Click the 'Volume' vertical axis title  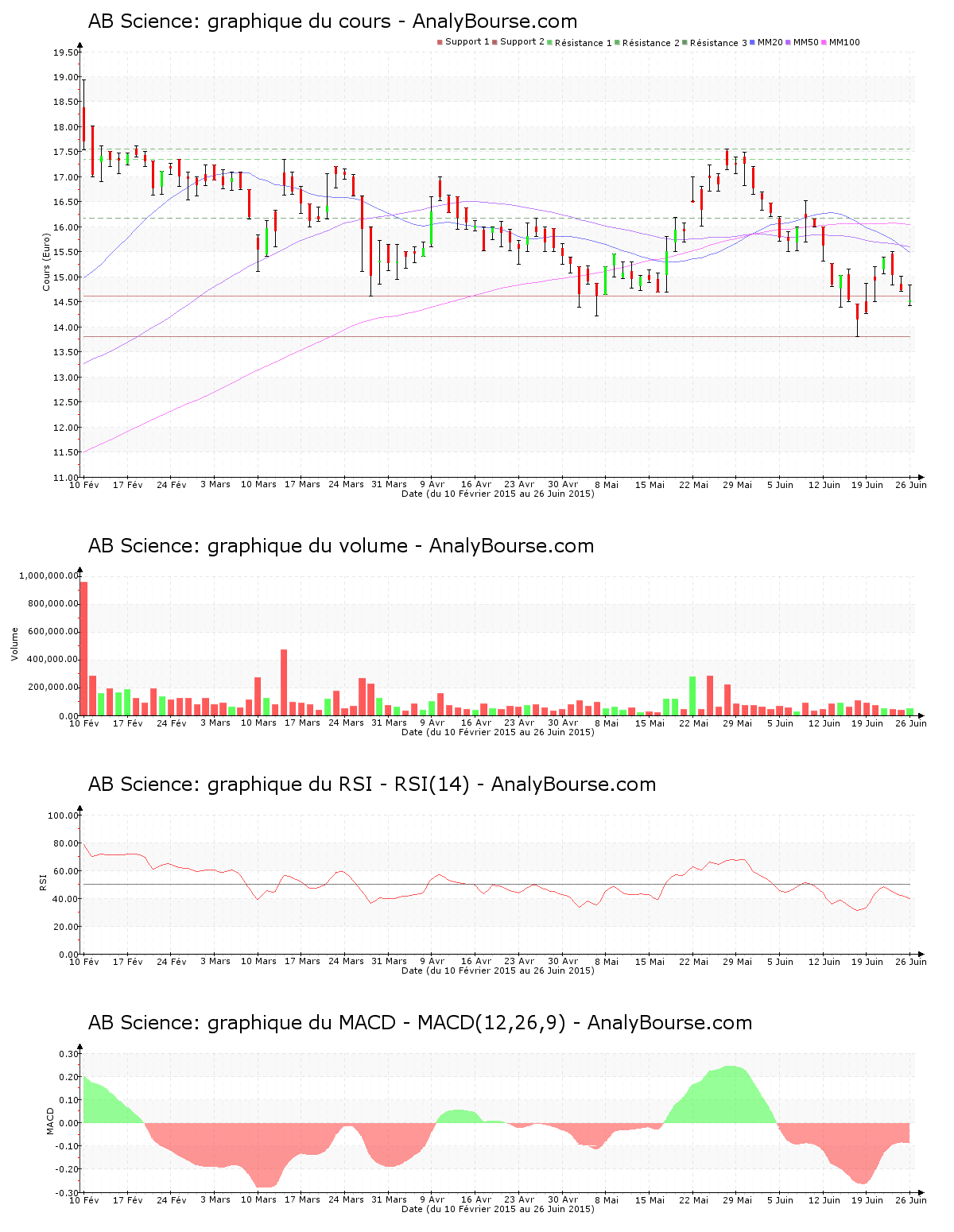(x=14, y=644)
